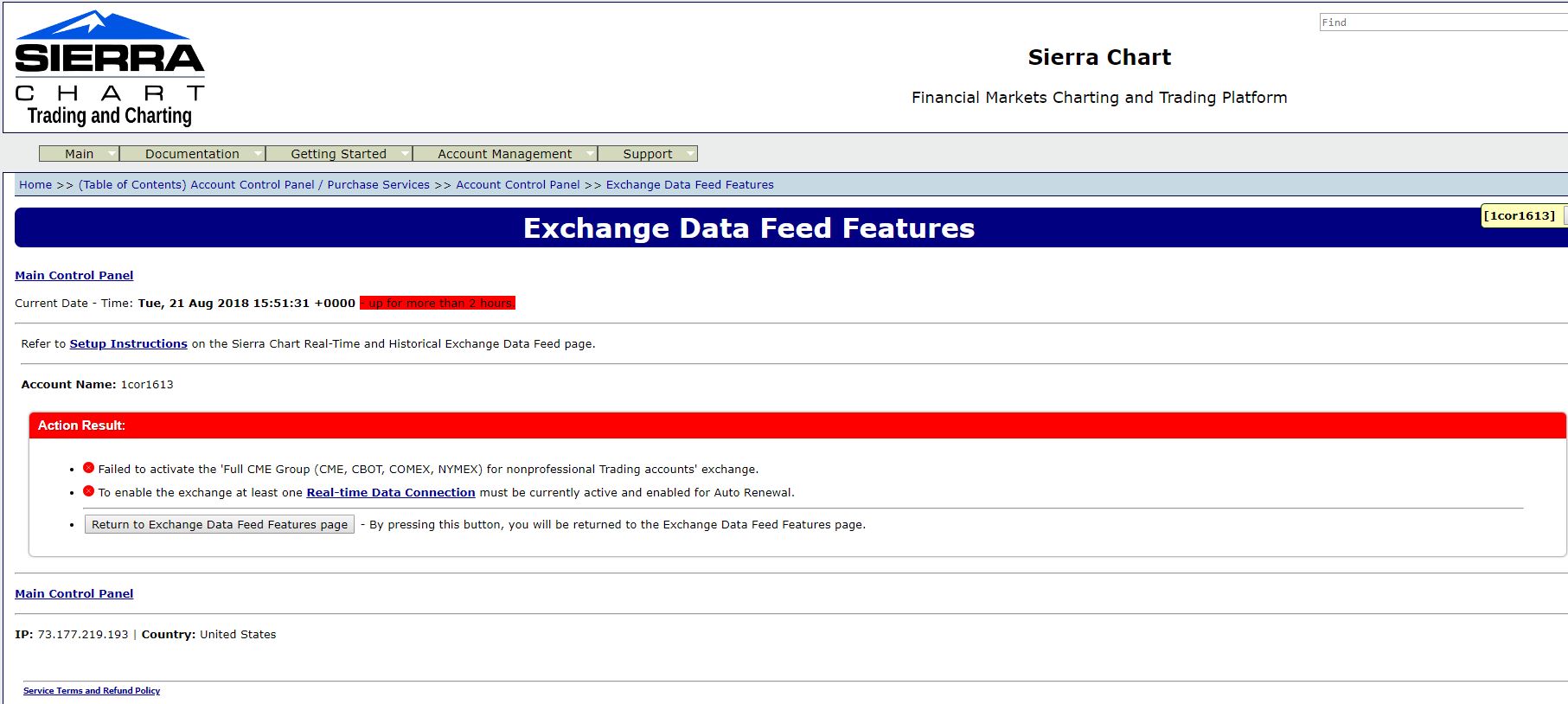Click the 'Sierra Chart' page title text
This screenshot has height=704, width=1568.
[1099, 58]
